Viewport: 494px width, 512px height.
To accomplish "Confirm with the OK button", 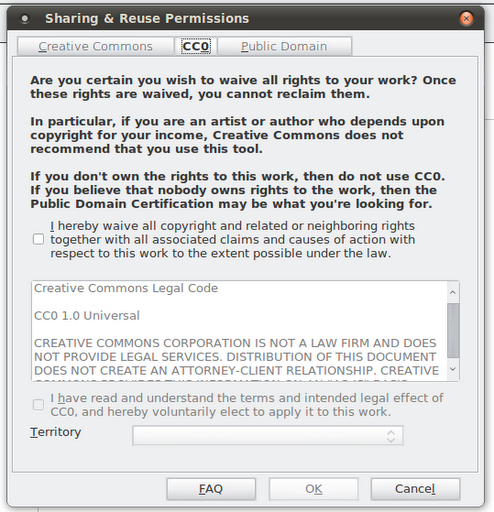I will tap(314, 489).
